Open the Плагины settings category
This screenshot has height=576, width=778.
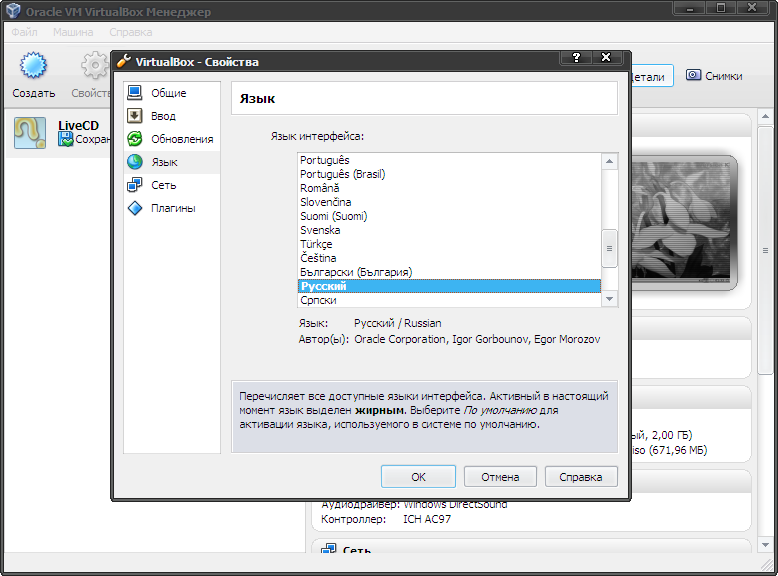(x=172, y=208)
